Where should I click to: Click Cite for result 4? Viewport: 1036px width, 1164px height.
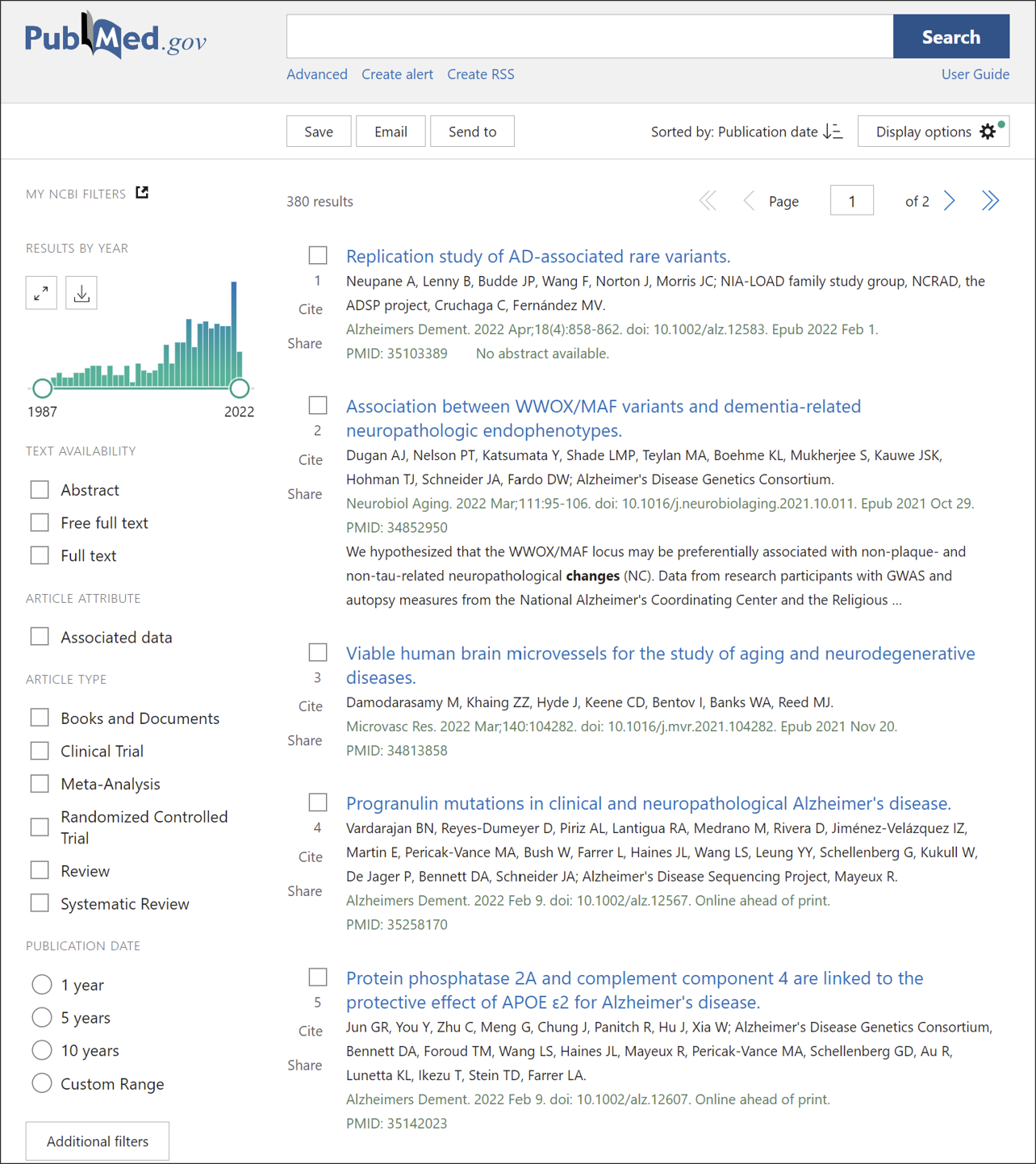coord(311,856)
